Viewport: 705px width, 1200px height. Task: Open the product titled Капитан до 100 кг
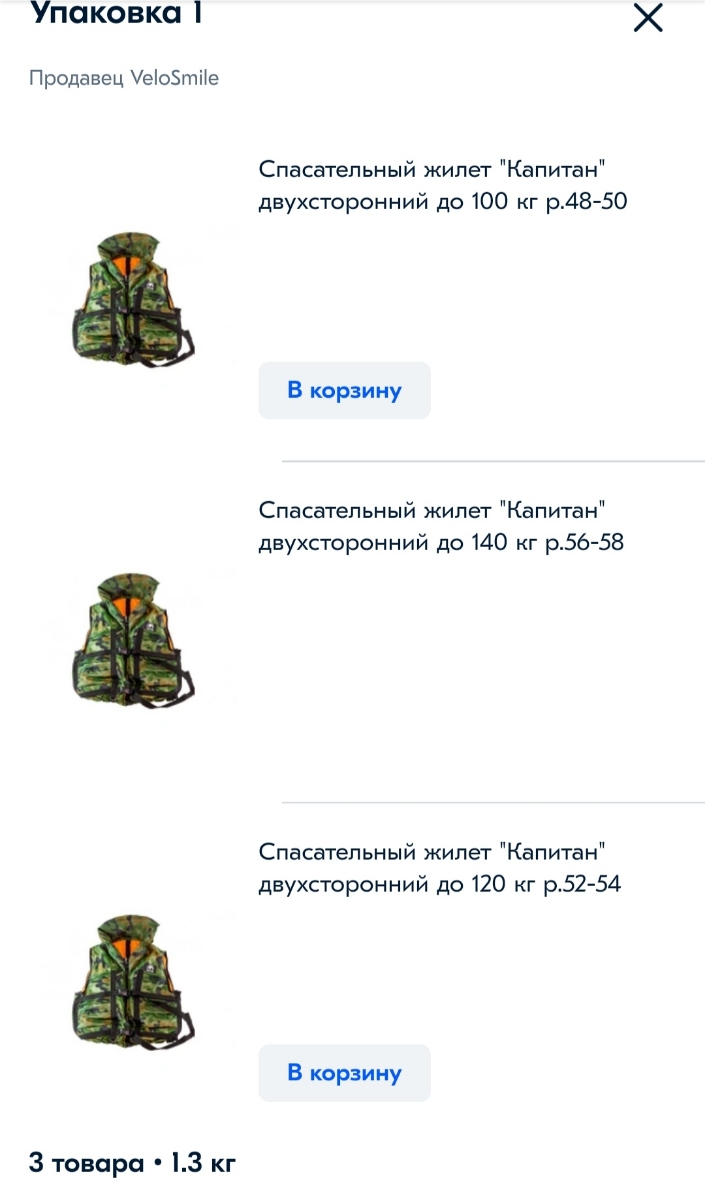click(443, 185)
